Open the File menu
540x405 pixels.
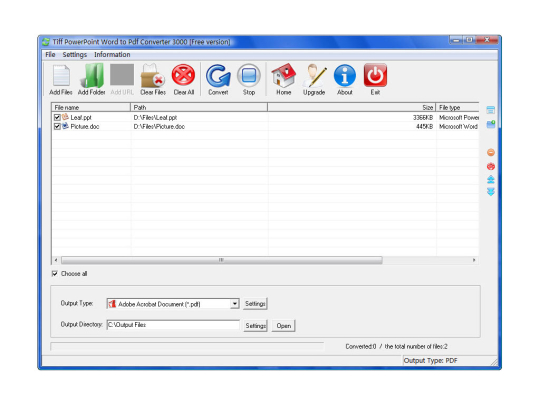click(50, 54)
